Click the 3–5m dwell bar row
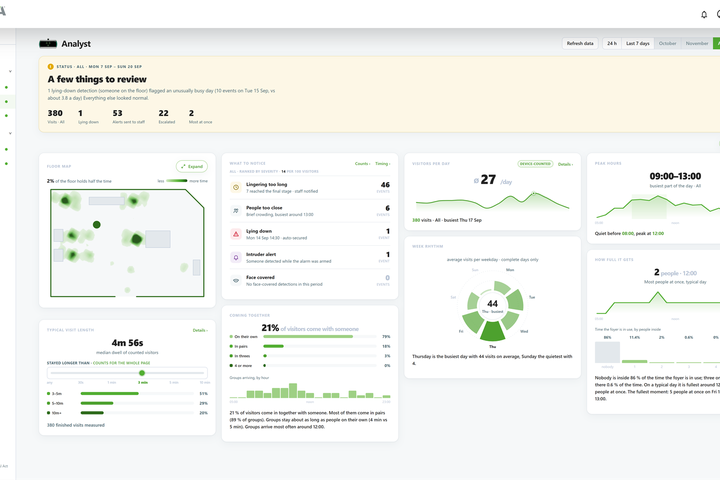Image resolution: width=720 pixels, height=480 pixels. [x=127, y=394]
